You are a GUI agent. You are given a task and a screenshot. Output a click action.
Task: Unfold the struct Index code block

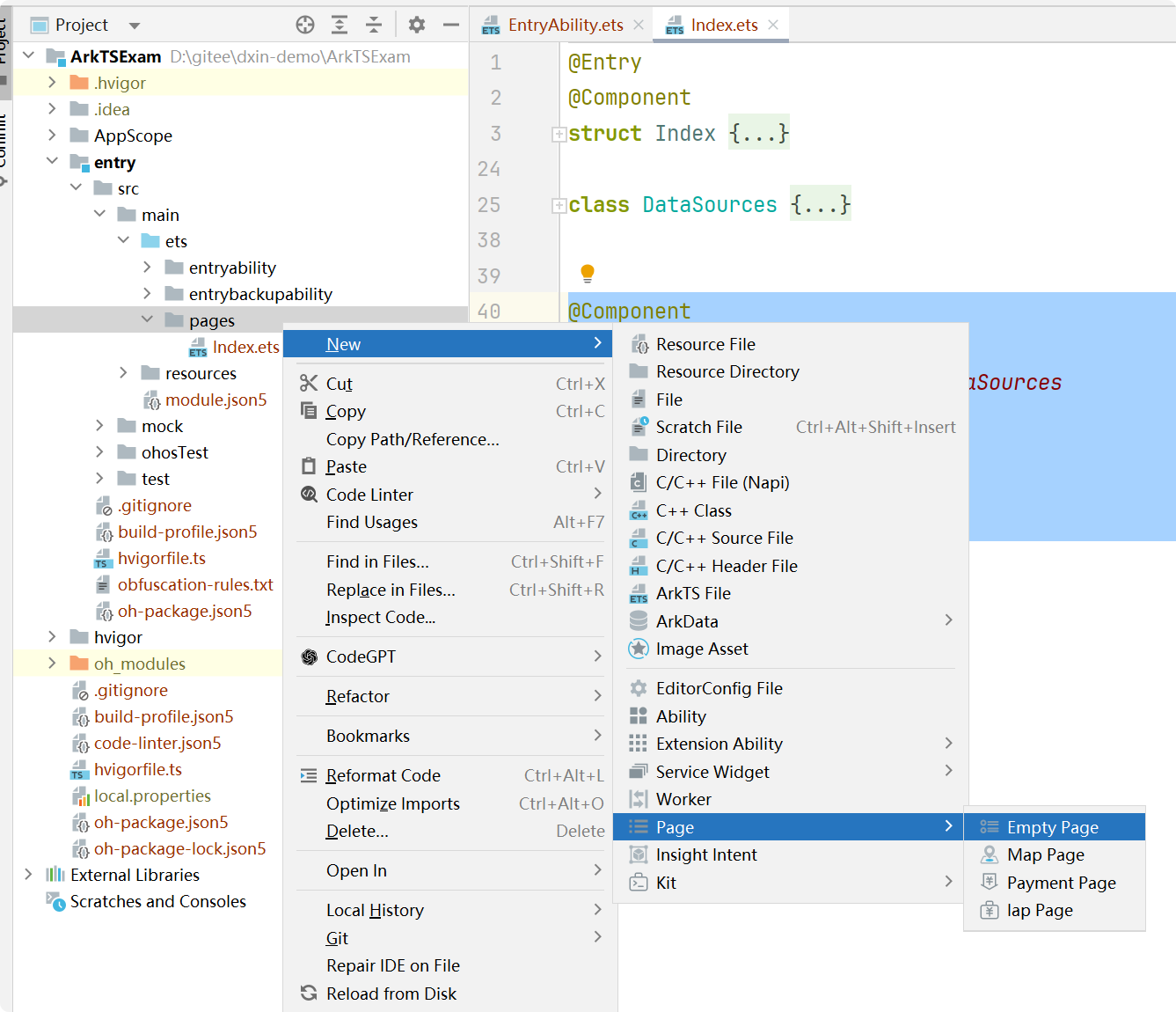click(x=559, y=135)
